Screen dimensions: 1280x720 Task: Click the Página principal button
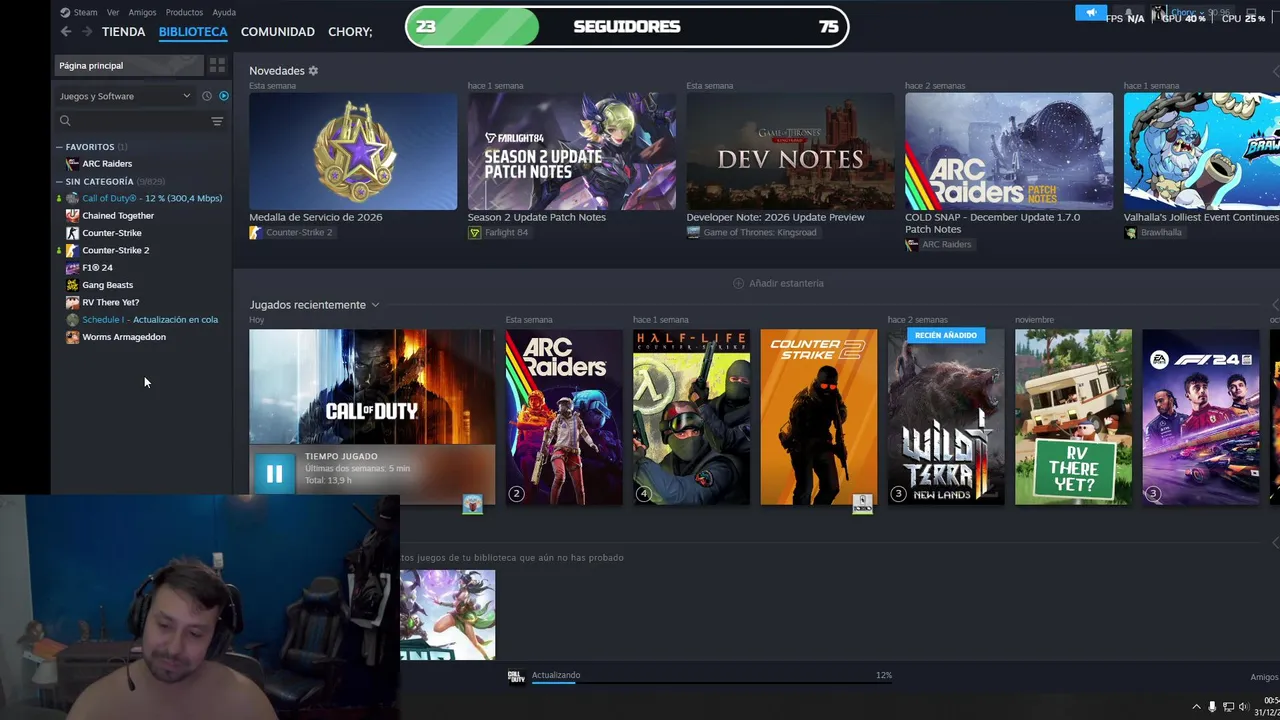128,65
